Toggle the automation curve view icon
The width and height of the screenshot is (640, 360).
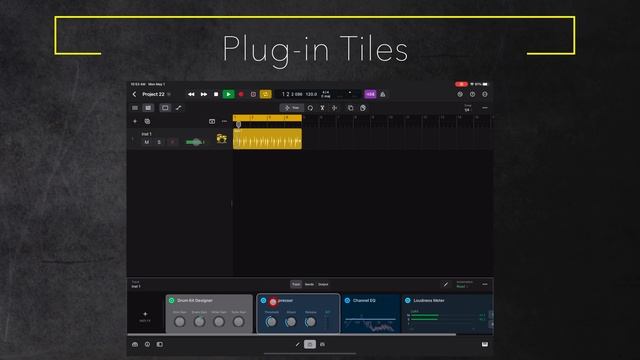(178, 108)
